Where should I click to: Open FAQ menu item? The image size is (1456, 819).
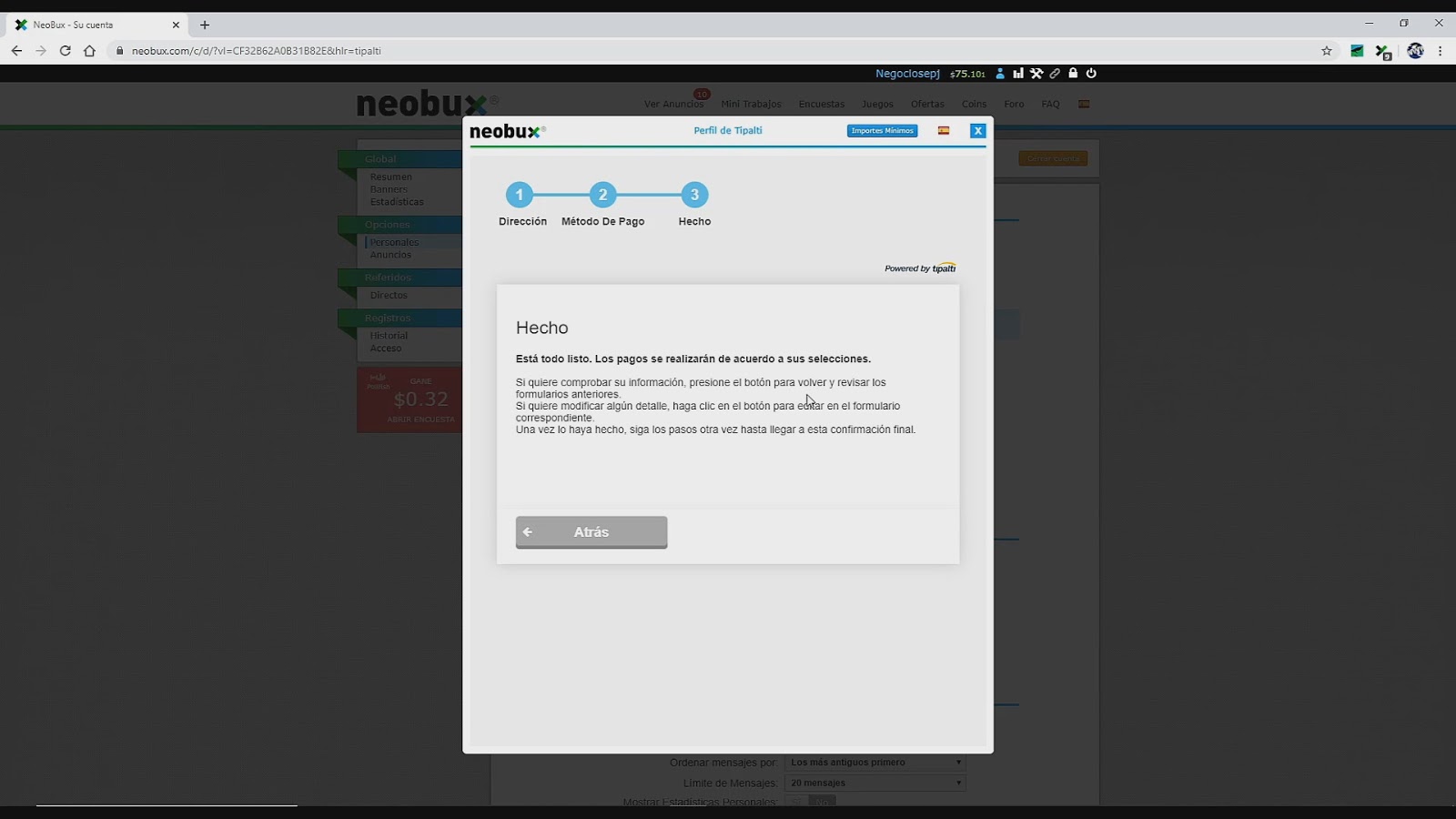[1050, 104]
